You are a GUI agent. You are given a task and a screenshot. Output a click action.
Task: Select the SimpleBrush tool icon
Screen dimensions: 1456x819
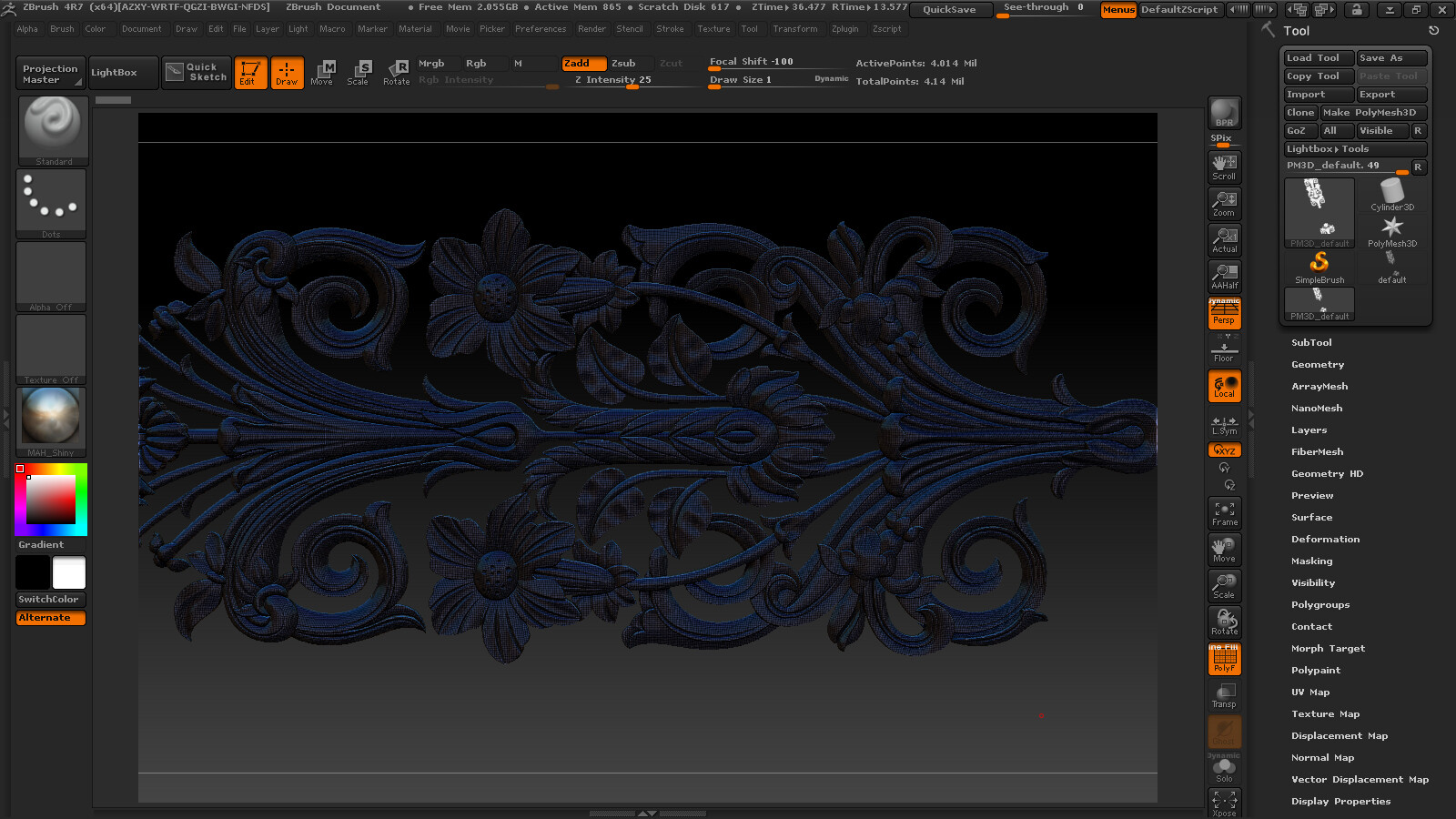(1319, 268)
